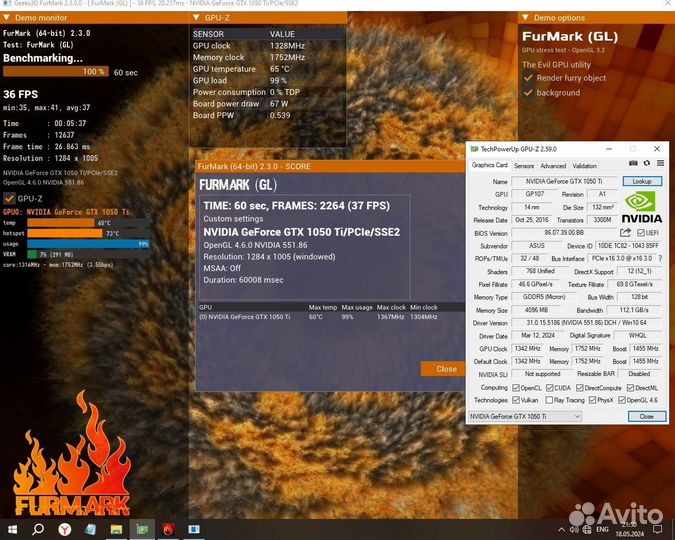The width and height of the screenshot is (675, 540).
Task: Click the Lookup button
Action: (642, 181)
